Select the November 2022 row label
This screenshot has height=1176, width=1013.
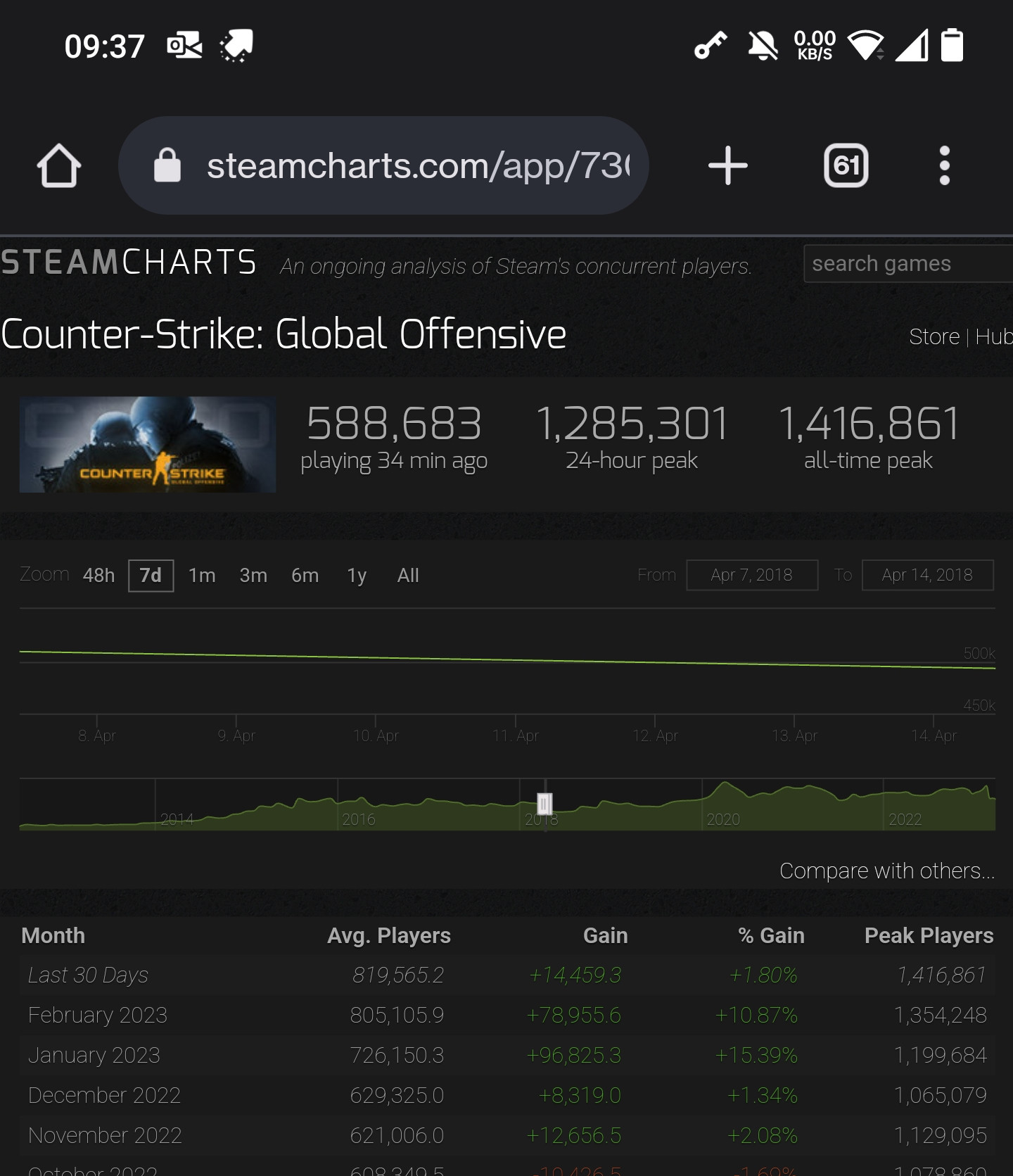pyautogui.click(x=105, y=1136)
